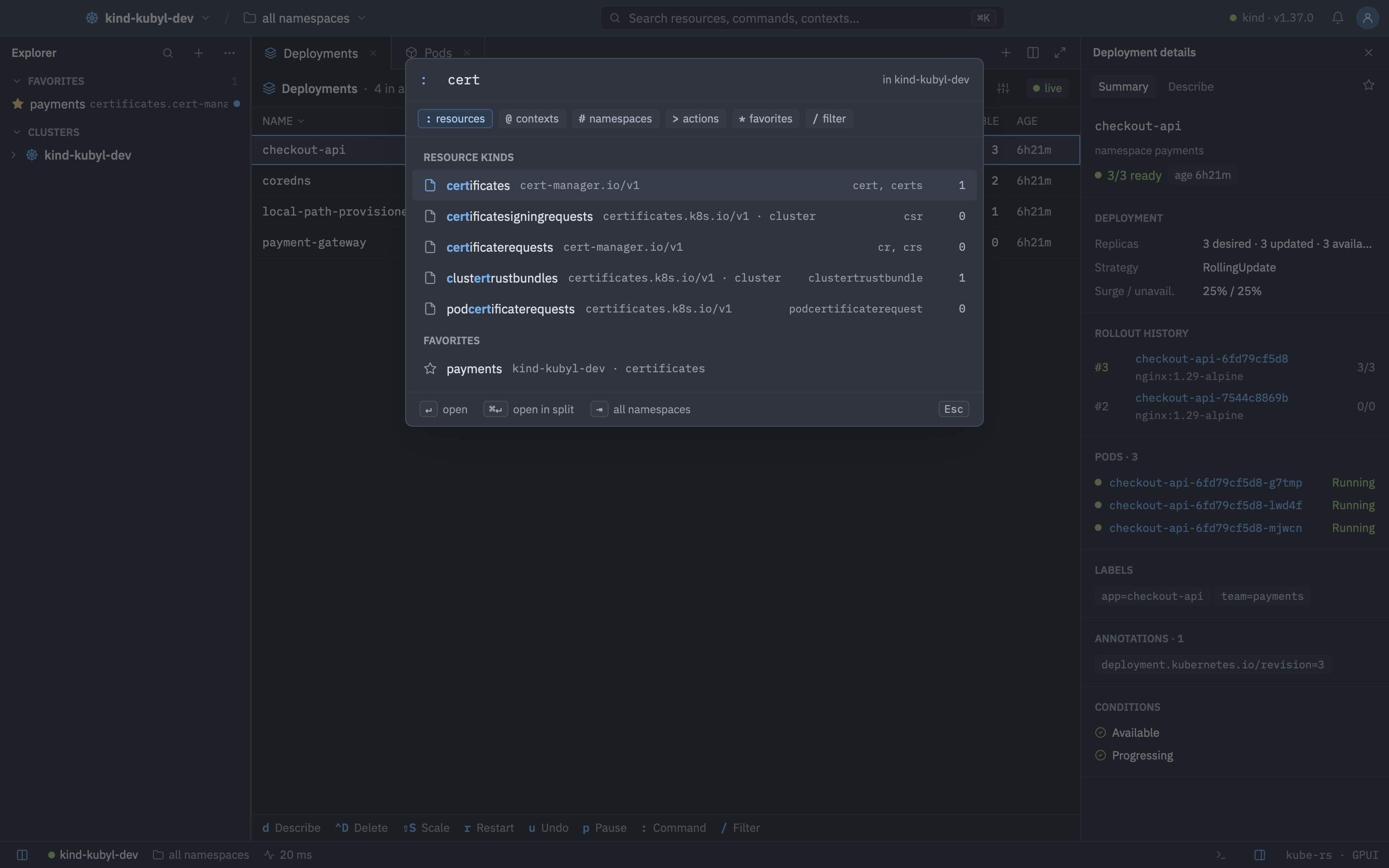Viewport: 1389px width, 868px height.
Task: Click the Esc button in palette
Action: tap(953, 409)
